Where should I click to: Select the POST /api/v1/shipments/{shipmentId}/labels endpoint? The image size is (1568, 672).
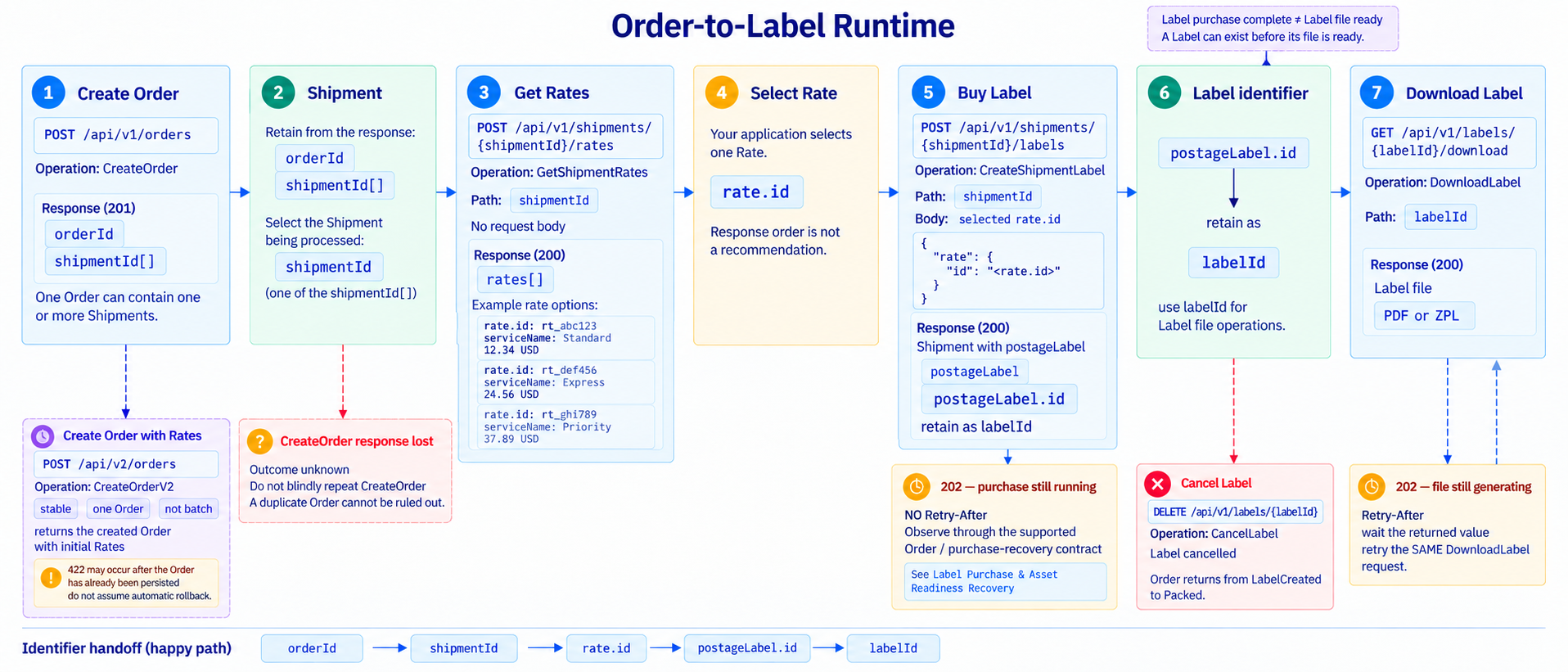click(x=1009, y=137)
